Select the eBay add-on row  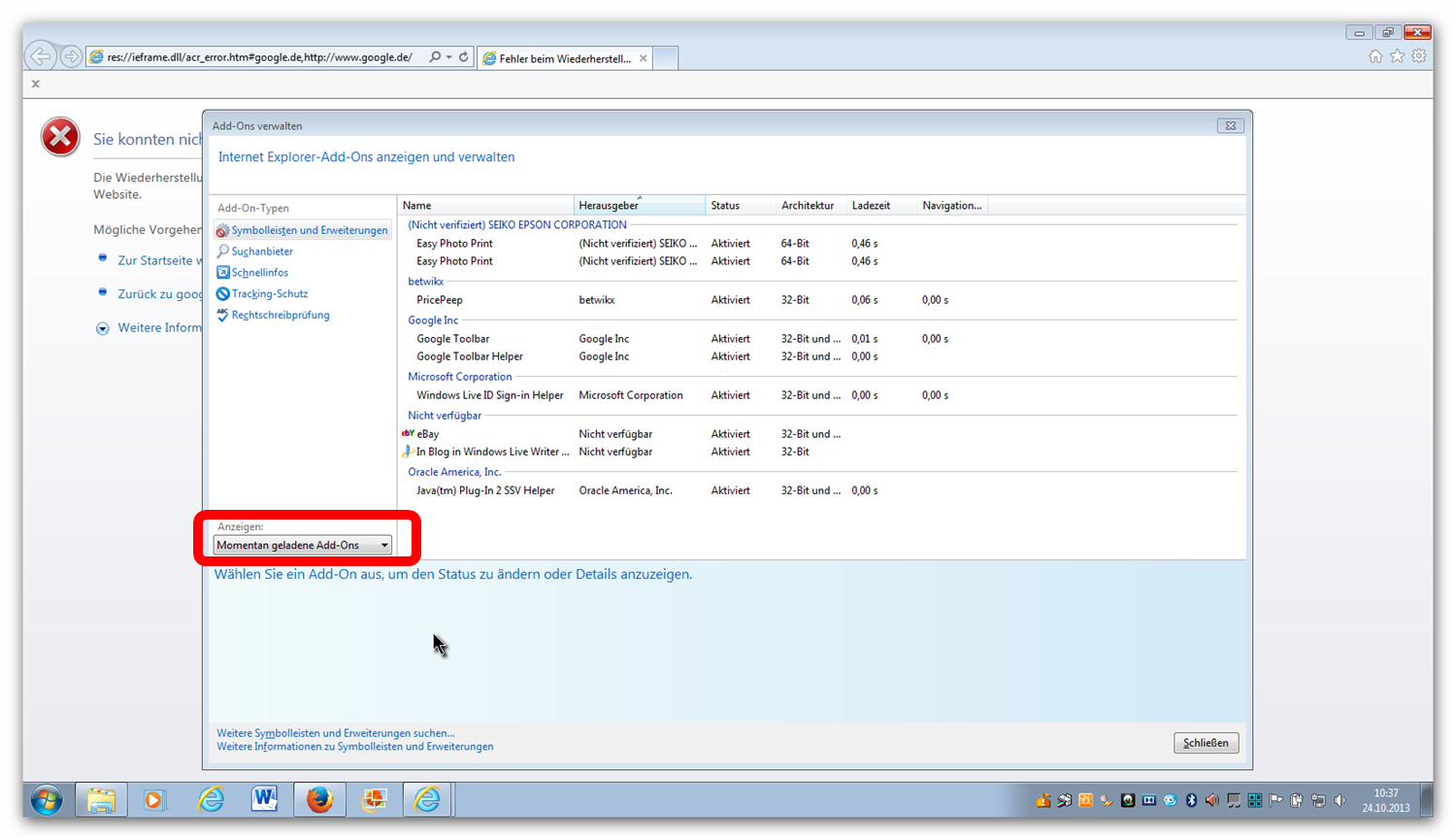pyautogui.click(x=820, y=434)
